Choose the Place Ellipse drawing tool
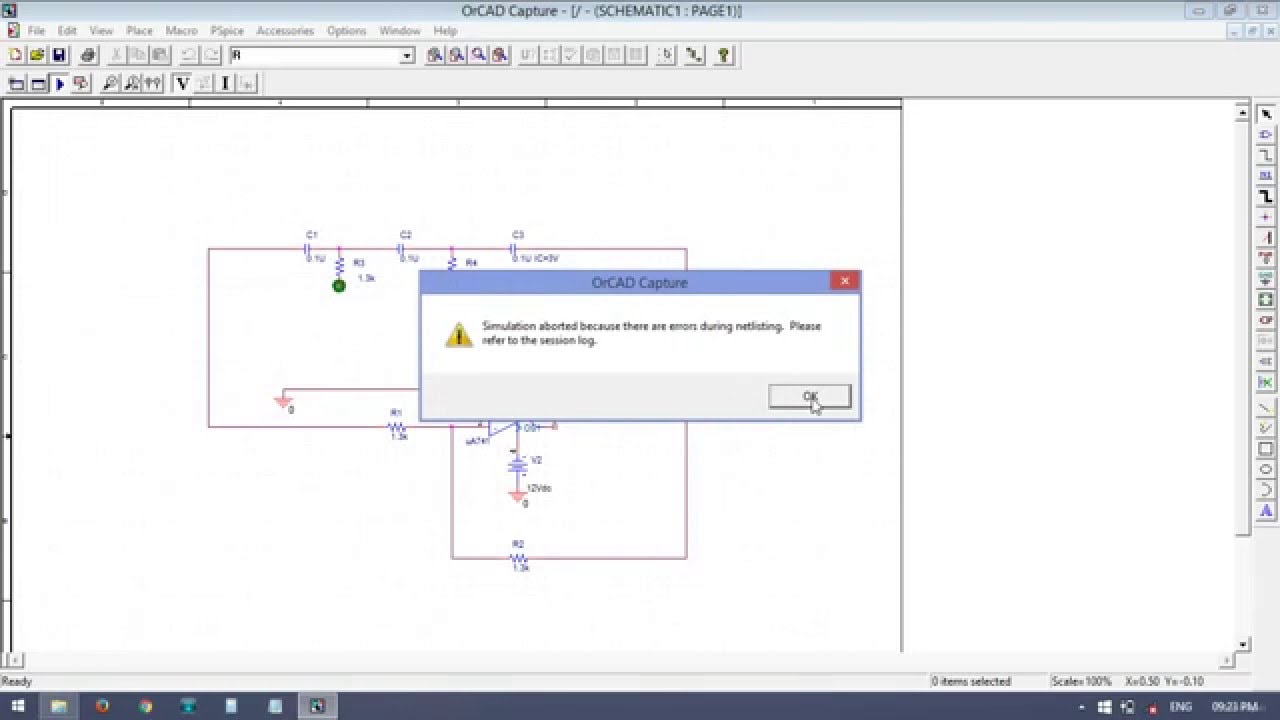 click(x=1266, y=470)
